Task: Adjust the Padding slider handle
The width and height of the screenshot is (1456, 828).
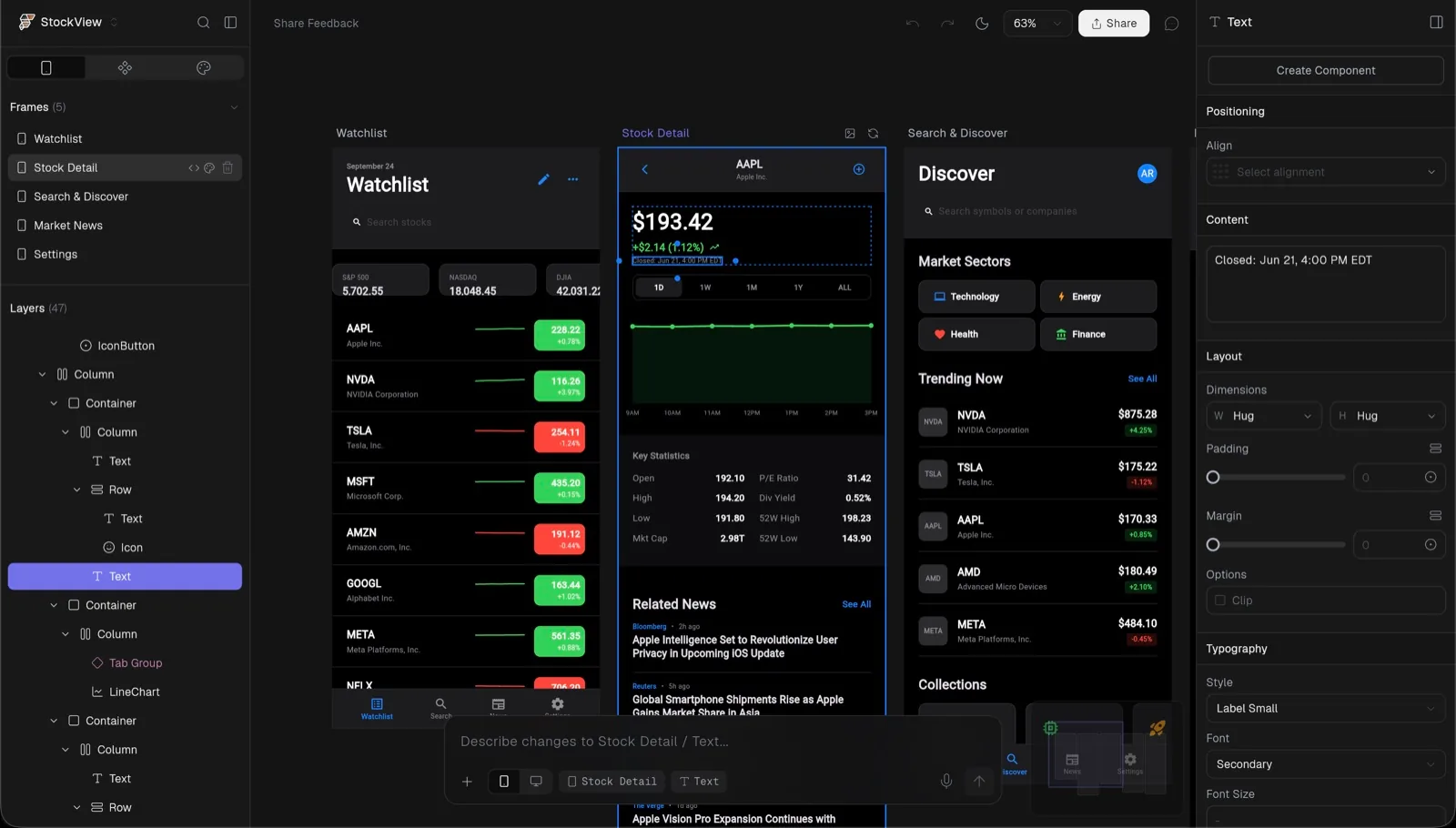Action: point(1213,478)
